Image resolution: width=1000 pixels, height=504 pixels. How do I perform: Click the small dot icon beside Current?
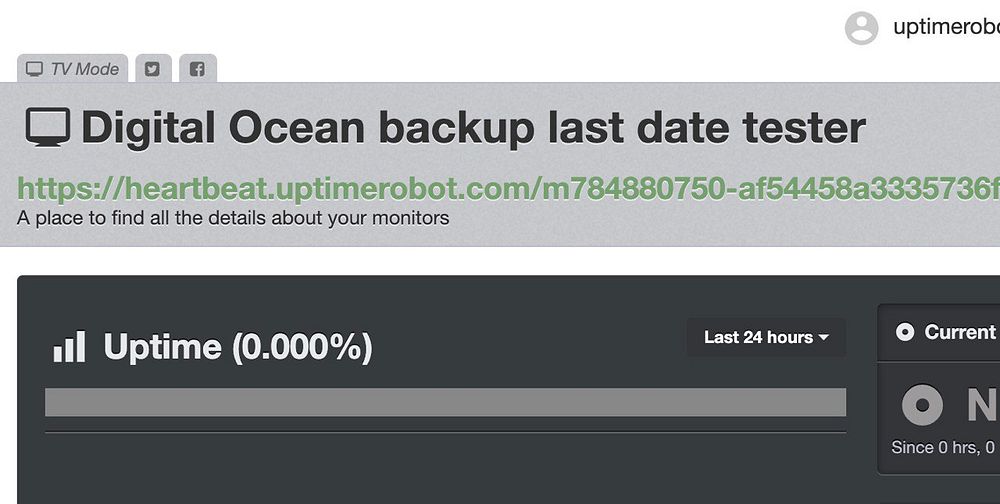[905, 332]
